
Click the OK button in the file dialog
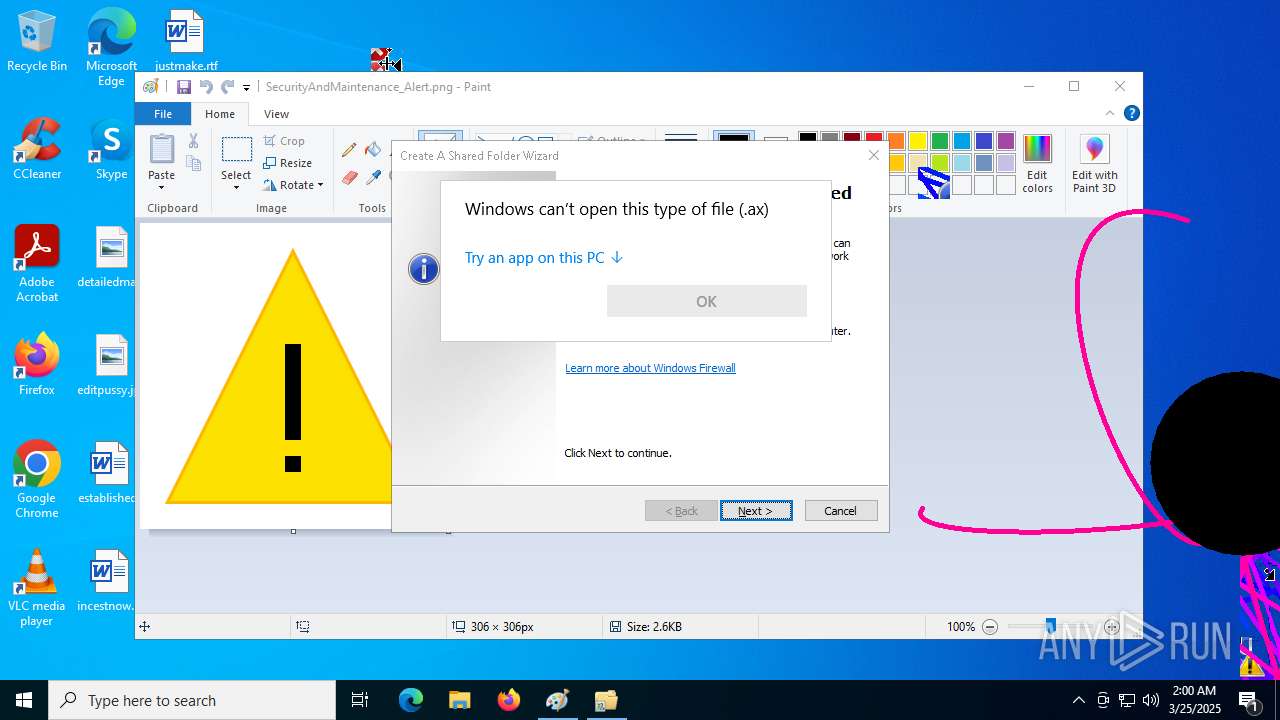tap(707, 301)
